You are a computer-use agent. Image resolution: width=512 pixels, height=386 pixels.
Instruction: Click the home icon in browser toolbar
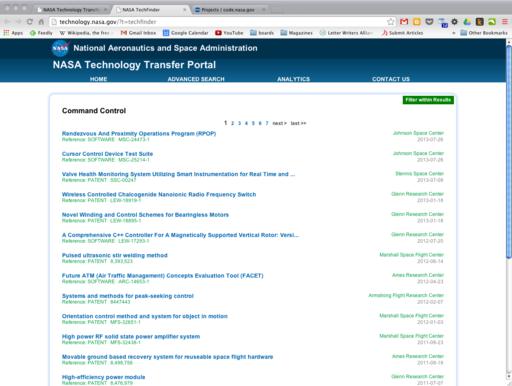pos(41,22)
